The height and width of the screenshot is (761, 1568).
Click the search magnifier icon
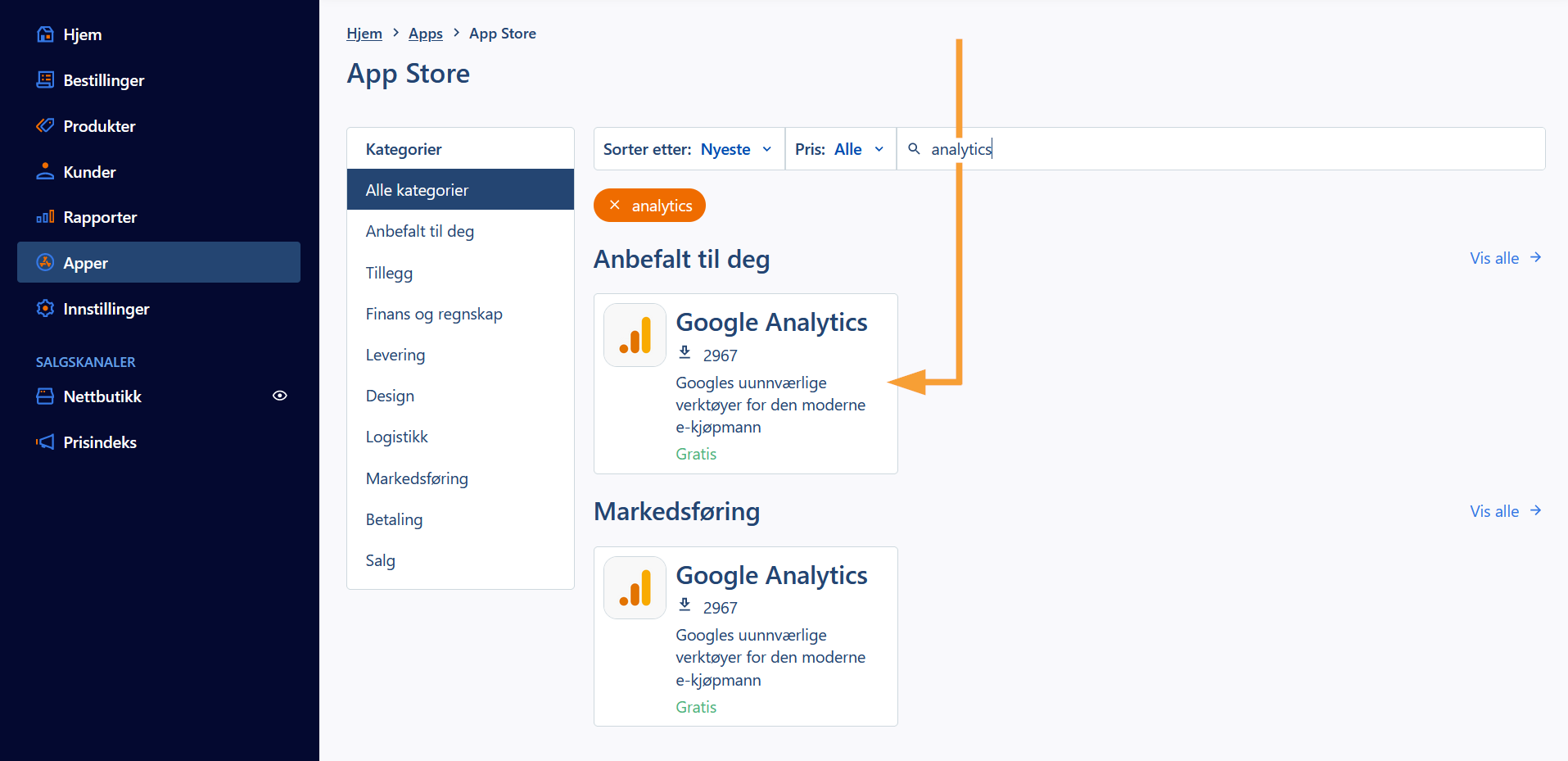click(x=915, y=149)
